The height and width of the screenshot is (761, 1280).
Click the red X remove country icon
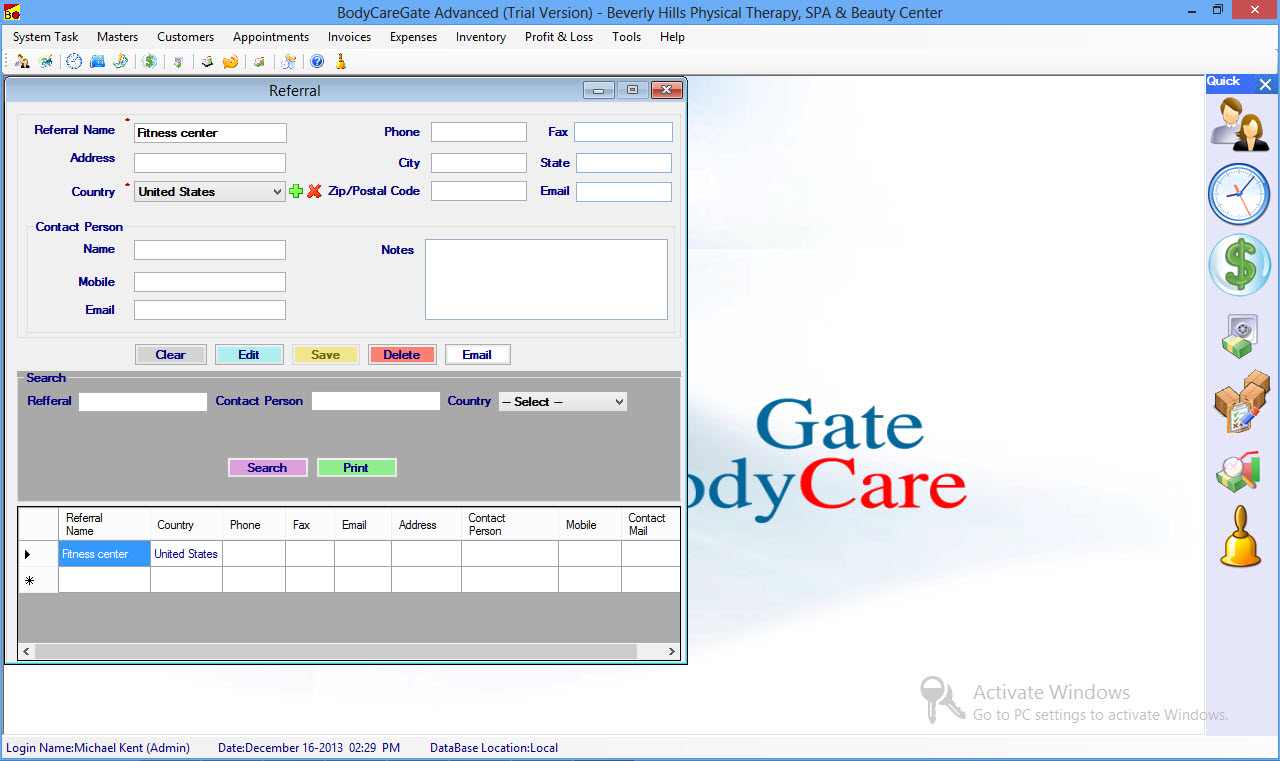click(x=314, y=191)
